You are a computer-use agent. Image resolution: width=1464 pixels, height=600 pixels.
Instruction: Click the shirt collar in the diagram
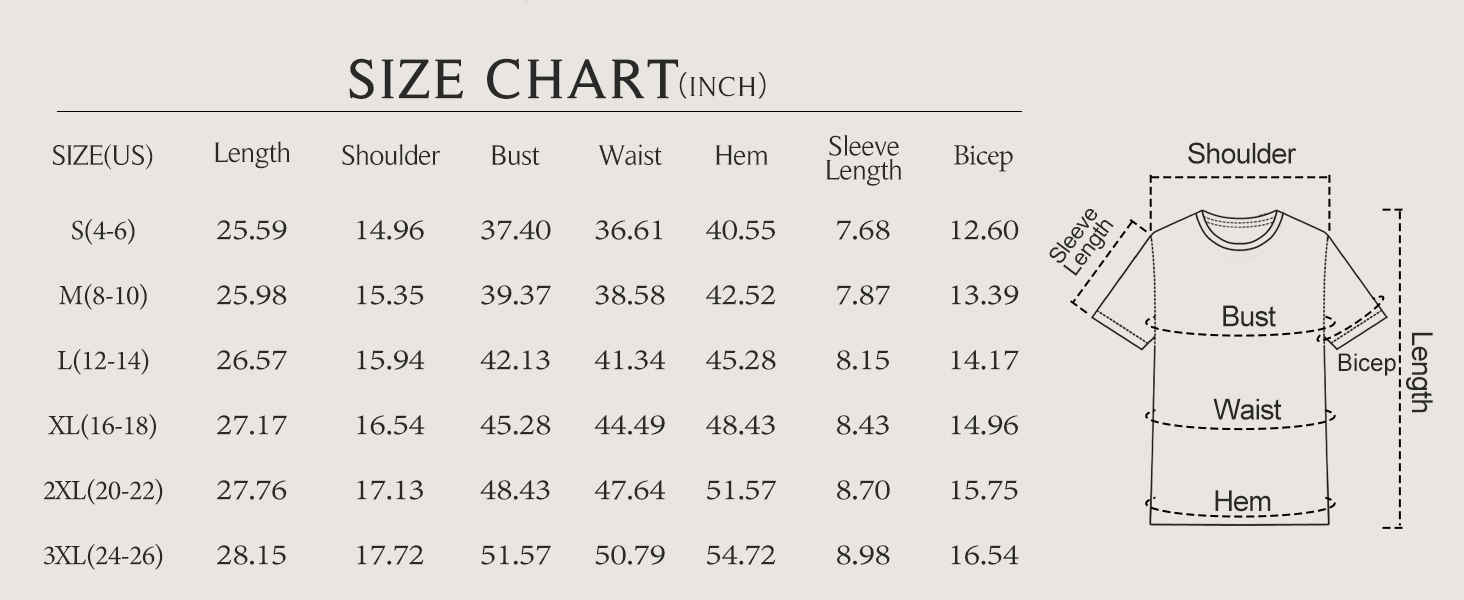[1239, 225]
